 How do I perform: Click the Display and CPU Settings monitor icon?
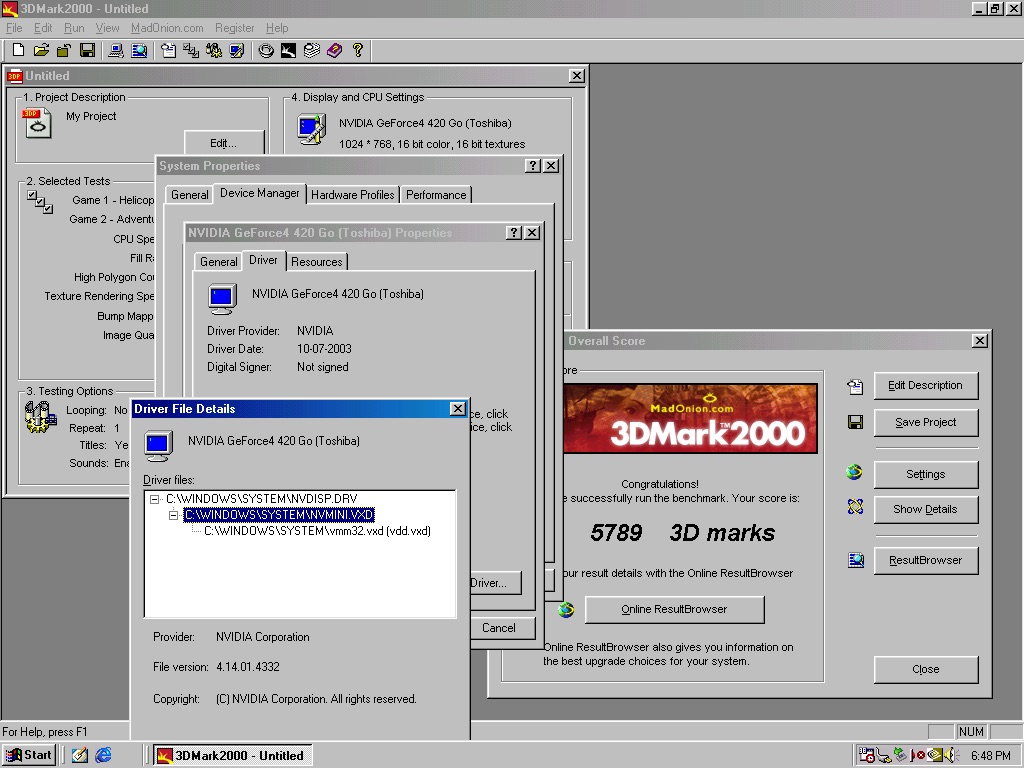click(312, 129)
